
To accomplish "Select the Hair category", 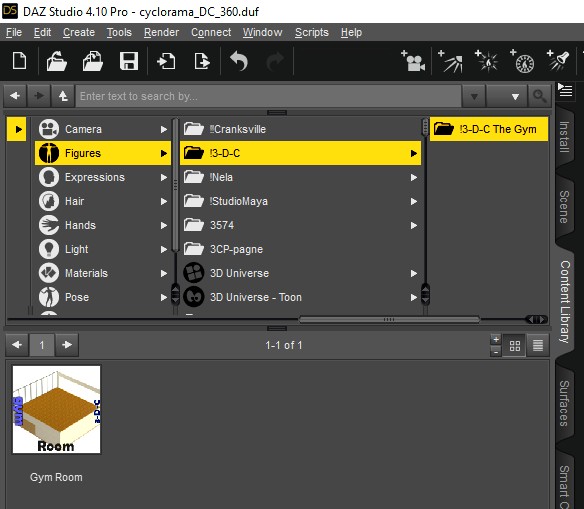I will pos(103,201).
